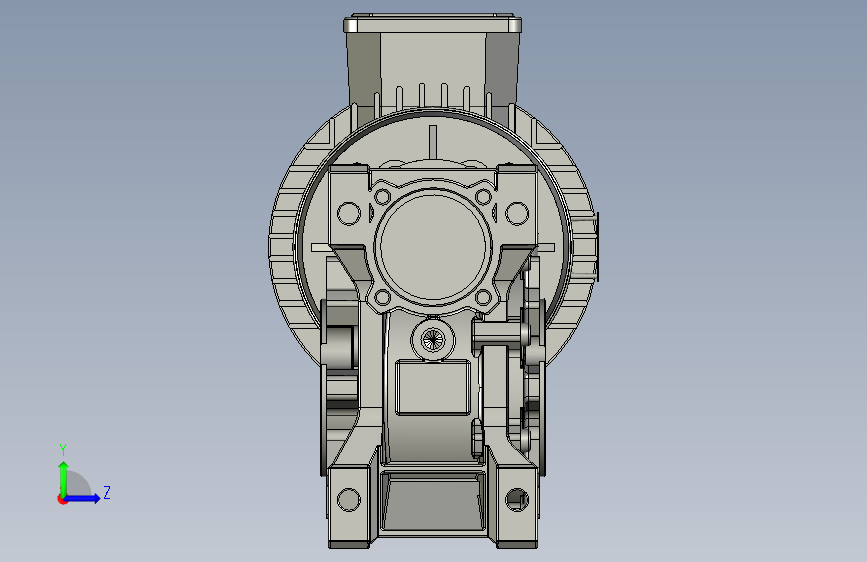Select the bottom-right mounting foot hole
The height and width of the screenshot is (562, 867).
click(517, 499)
